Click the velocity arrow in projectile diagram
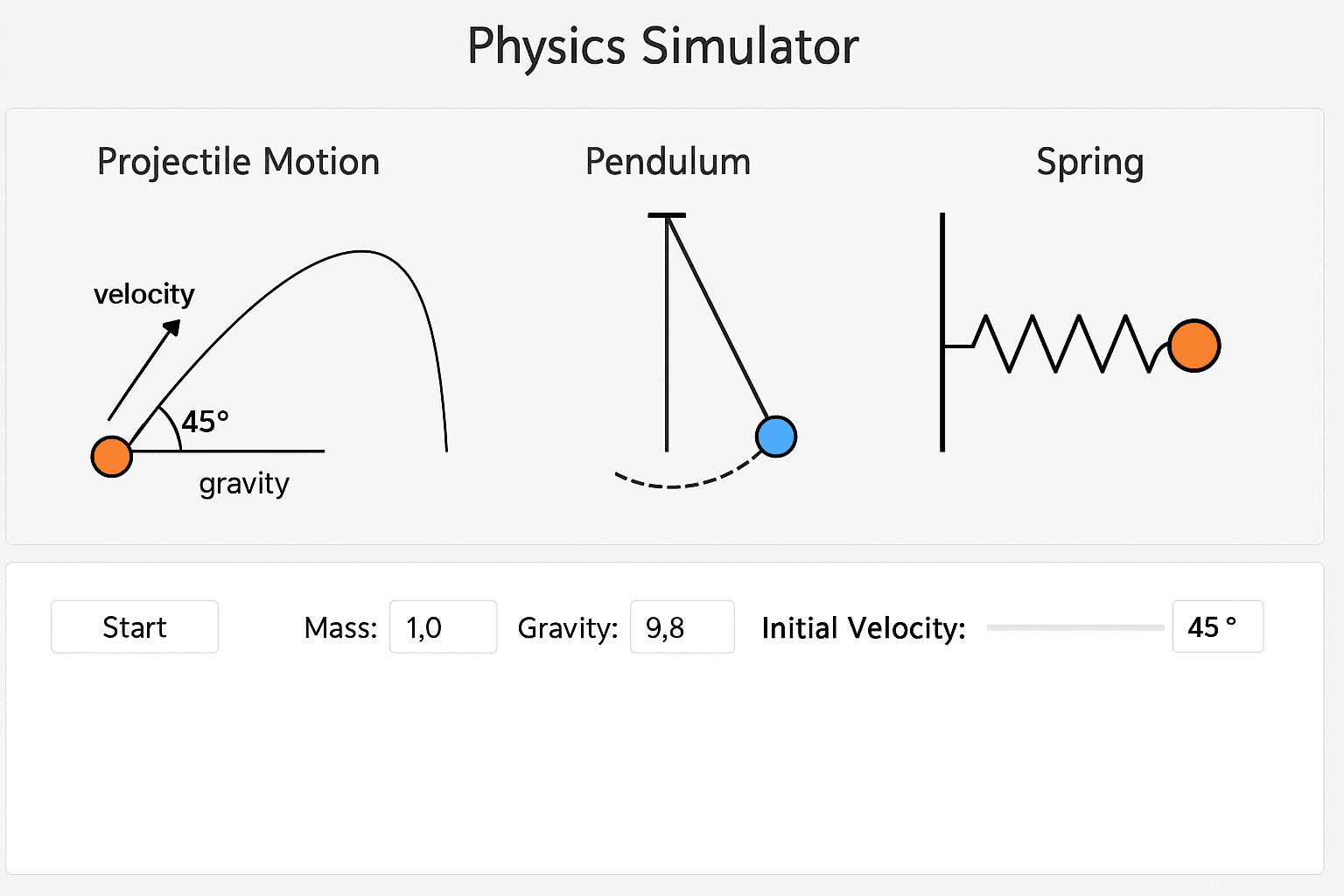Screen dimensions: 1344x896 [144, 369]
